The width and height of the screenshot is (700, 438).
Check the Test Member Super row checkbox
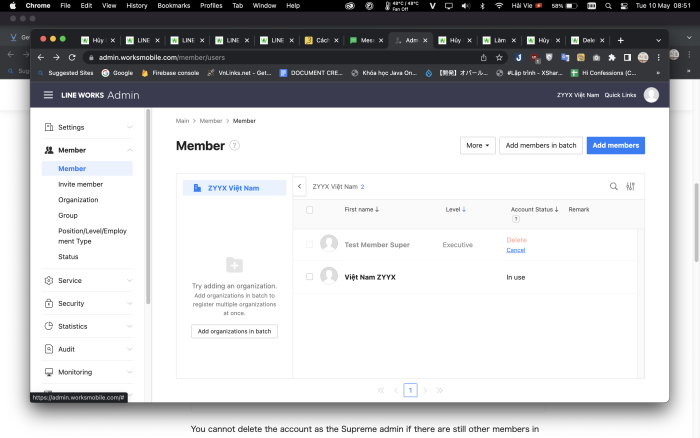point(309,245)
